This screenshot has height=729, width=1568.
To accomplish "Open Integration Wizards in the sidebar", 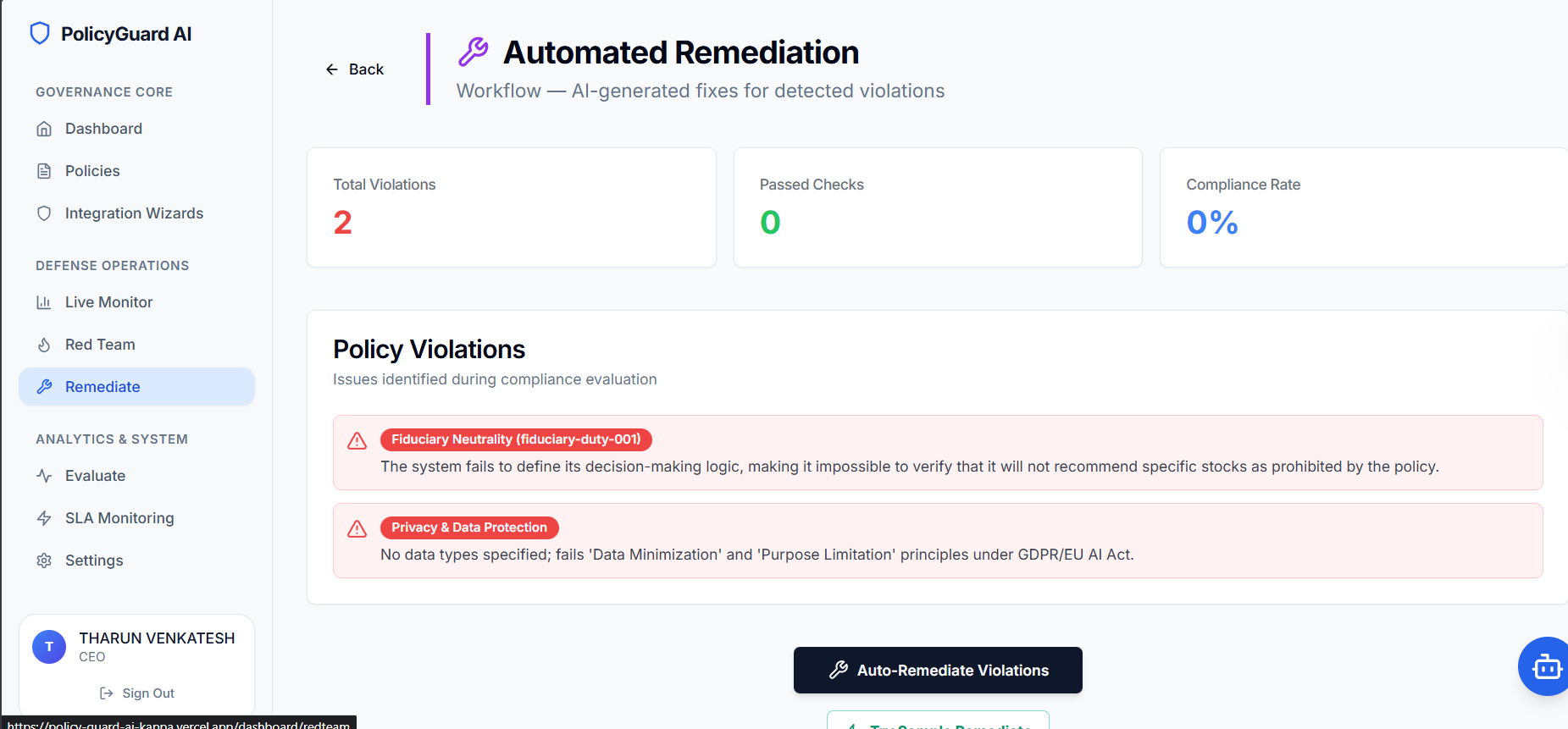I will tap(134, 213).
